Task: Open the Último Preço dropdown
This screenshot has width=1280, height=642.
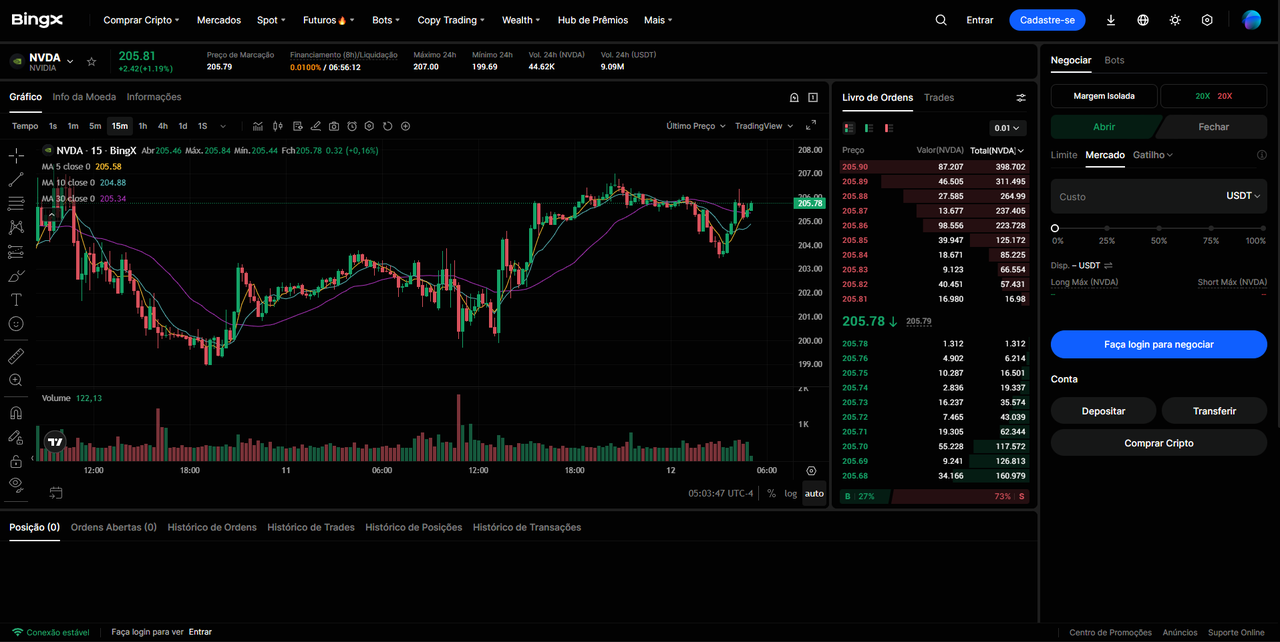Action: tap(696, 126)
